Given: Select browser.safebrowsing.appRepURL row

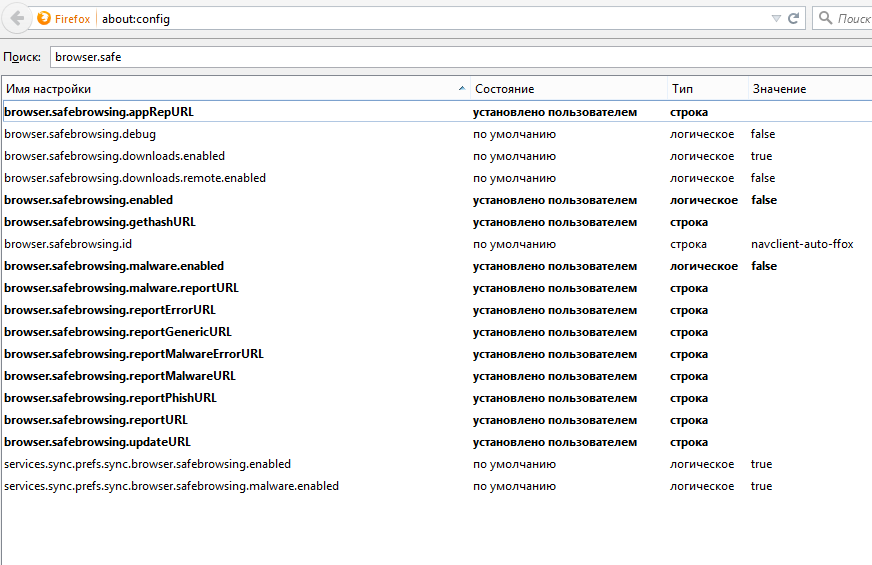Looking at the screenshot, I should [x=437, y=112].
